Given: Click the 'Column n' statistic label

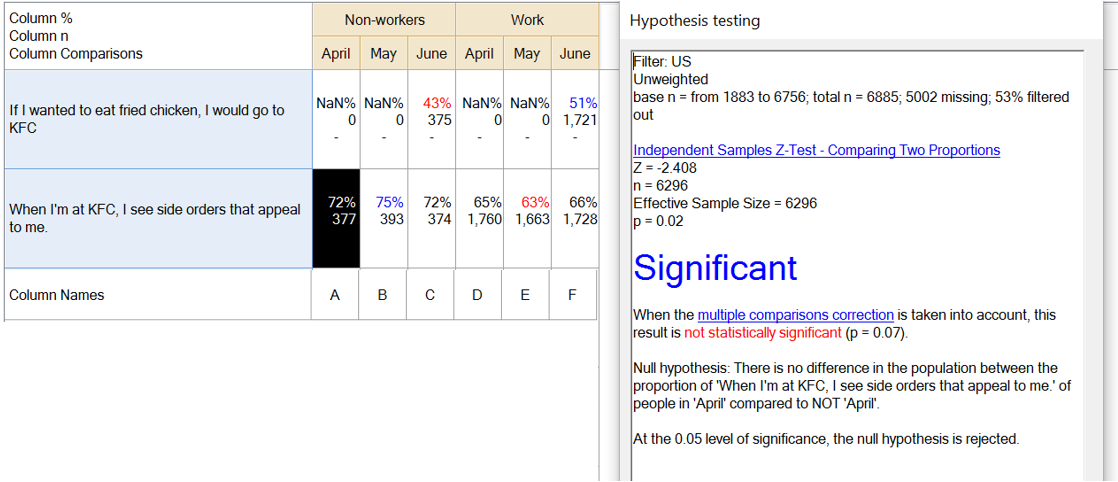Looking at the screenshot, I should [39, 36].
